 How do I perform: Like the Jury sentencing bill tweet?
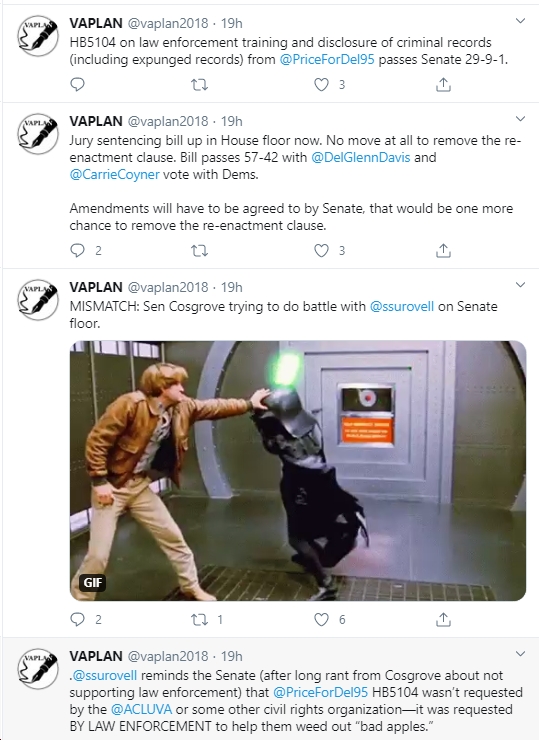click(321, 250)
